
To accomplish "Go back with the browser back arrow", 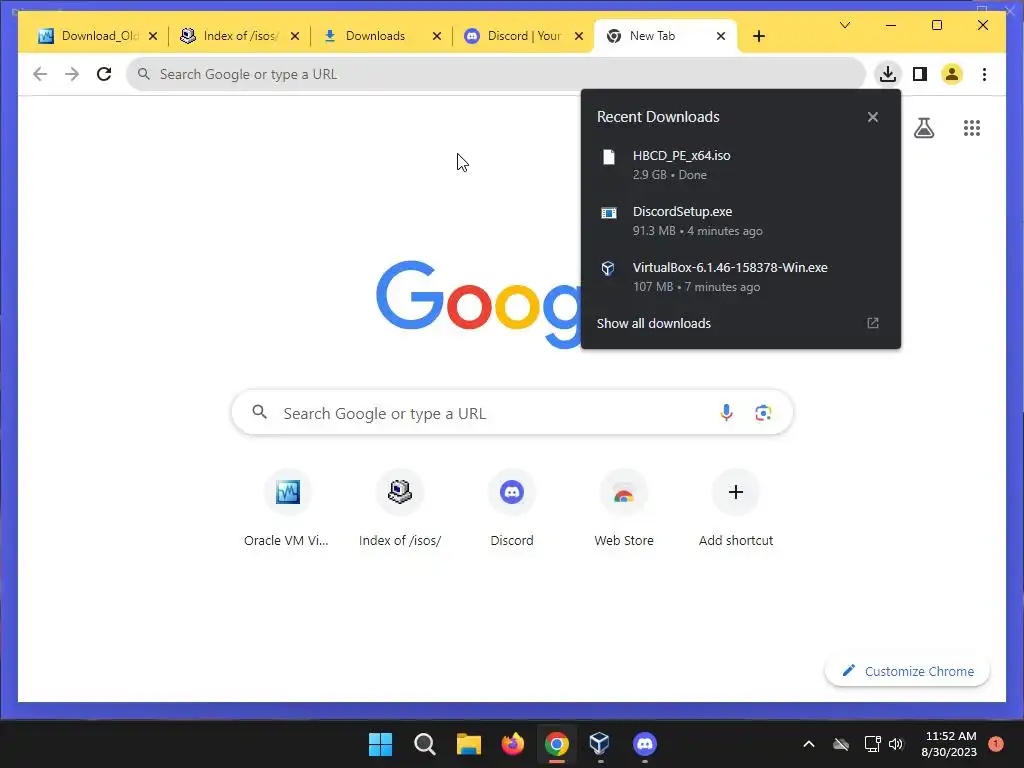I will pos(40,74).
